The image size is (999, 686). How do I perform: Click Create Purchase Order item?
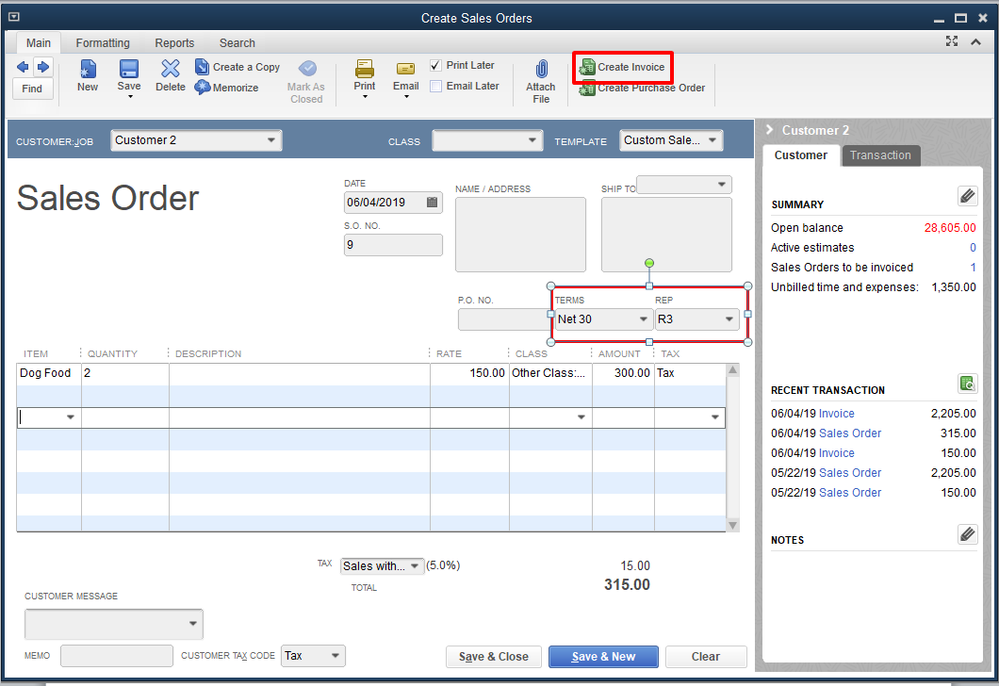point(642,88)
